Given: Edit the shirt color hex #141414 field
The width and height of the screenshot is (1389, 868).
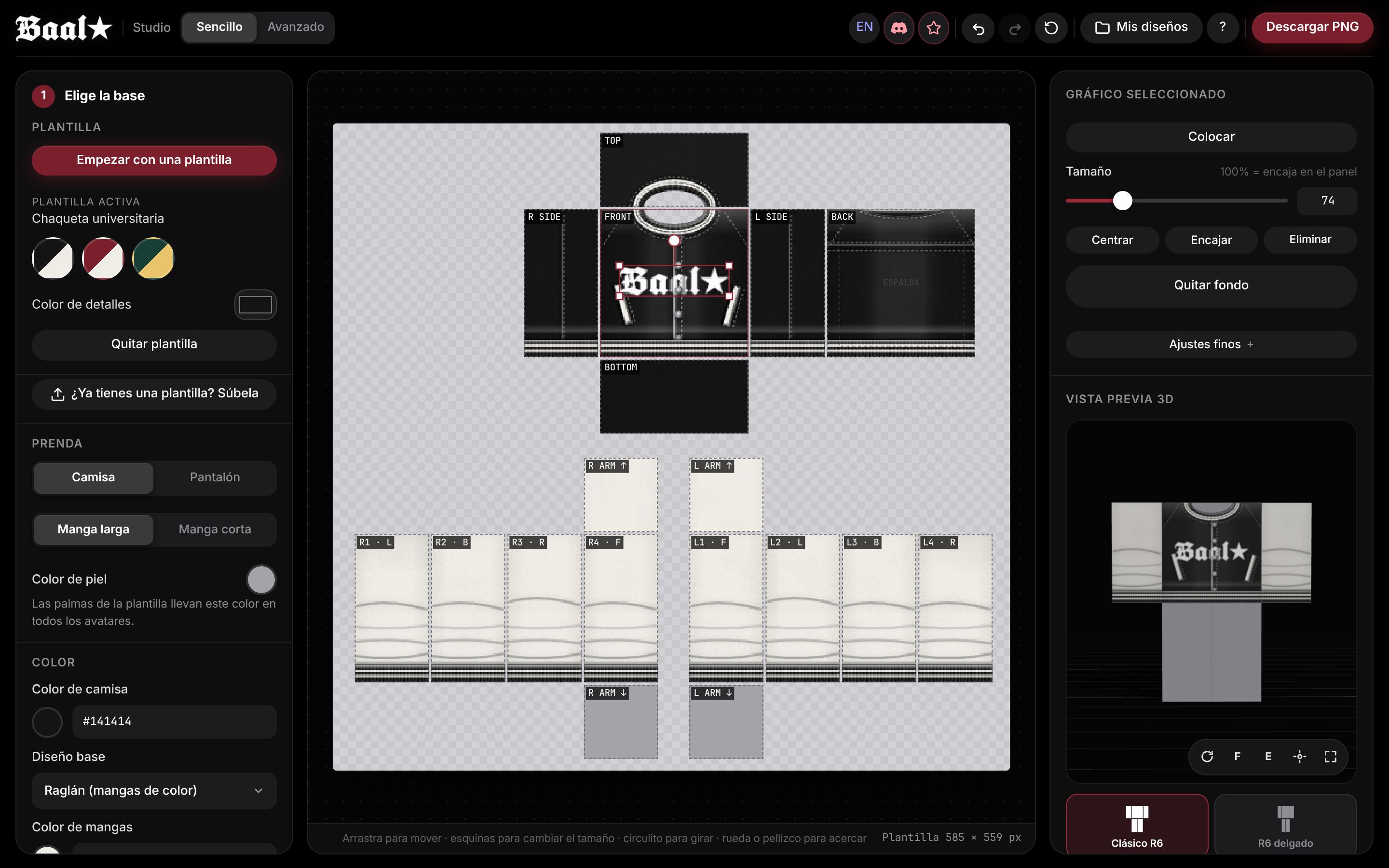Looking at the screenshot, I should [x=175, y=721].
